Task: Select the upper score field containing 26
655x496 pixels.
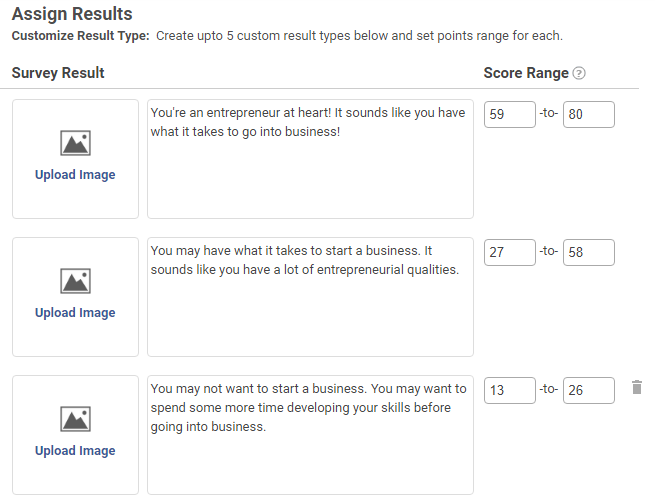Action: tap(588, 390)
